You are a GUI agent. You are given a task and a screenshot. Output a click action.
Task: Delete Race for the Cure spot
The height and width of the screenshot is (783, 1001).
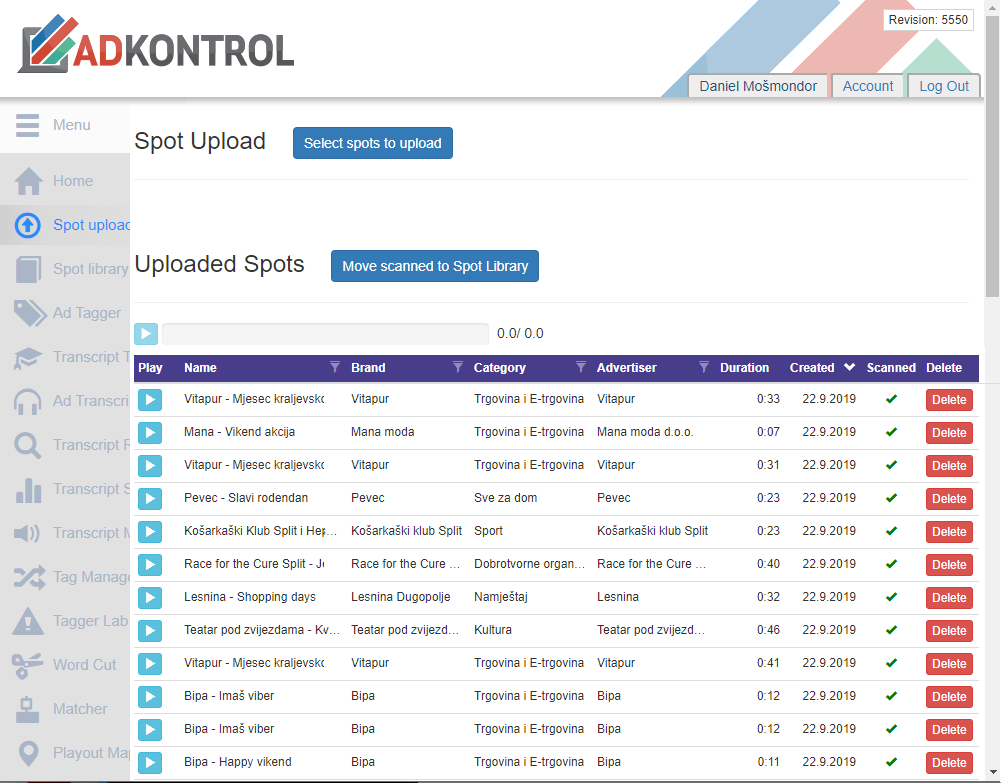tap(949, 565)
